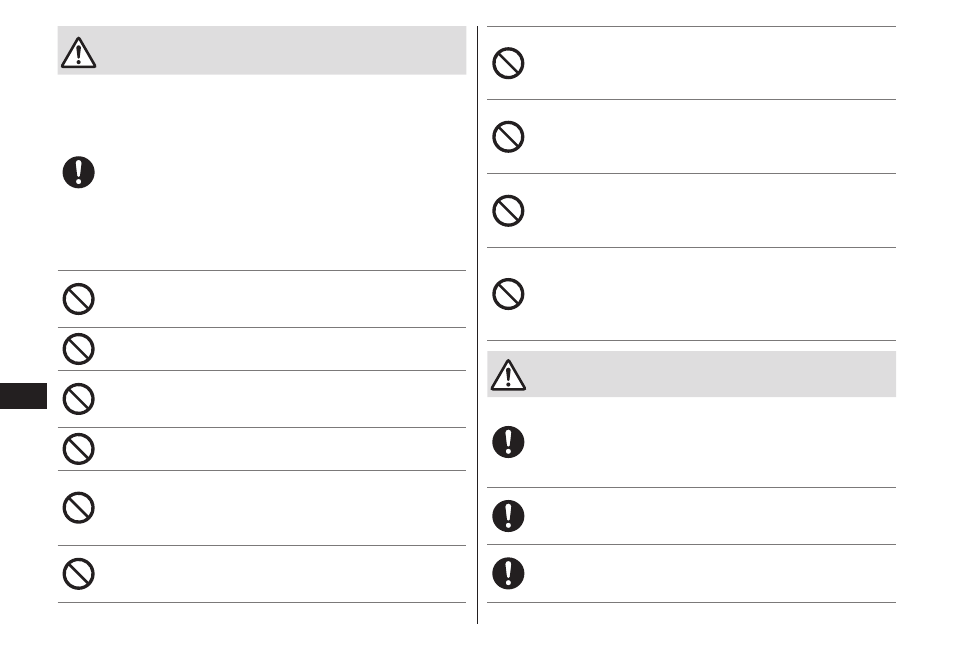Click the last exclamation circle icon in the right column
Image resolution: width=954 pixels, height=671 pixels.
pyautogui.click(x=508, y=573)
